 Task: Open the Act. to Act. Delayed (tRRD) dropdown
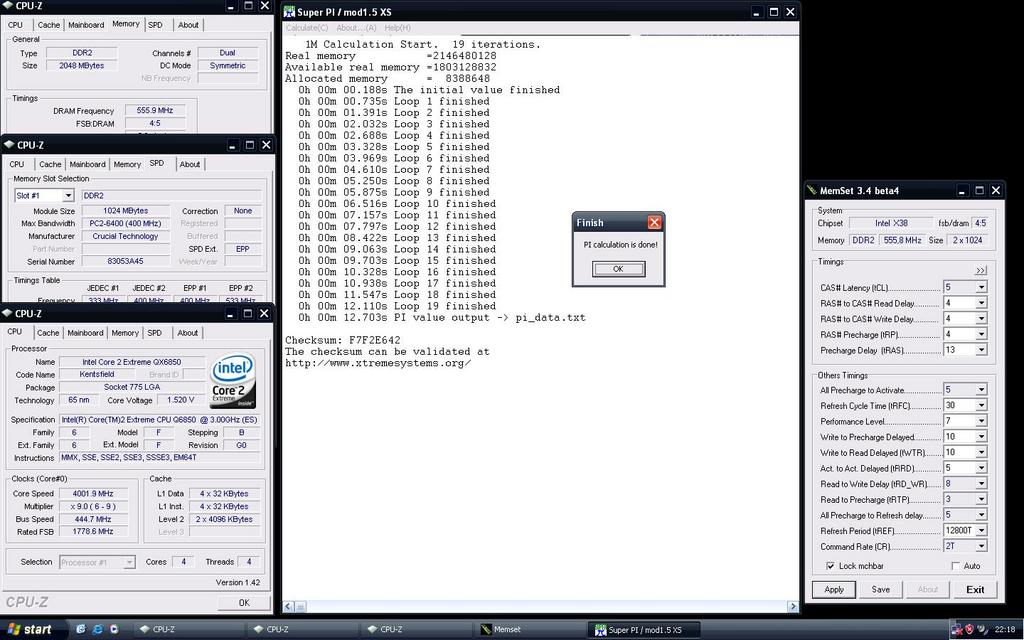pyautogui.click(x=981, y=468)
